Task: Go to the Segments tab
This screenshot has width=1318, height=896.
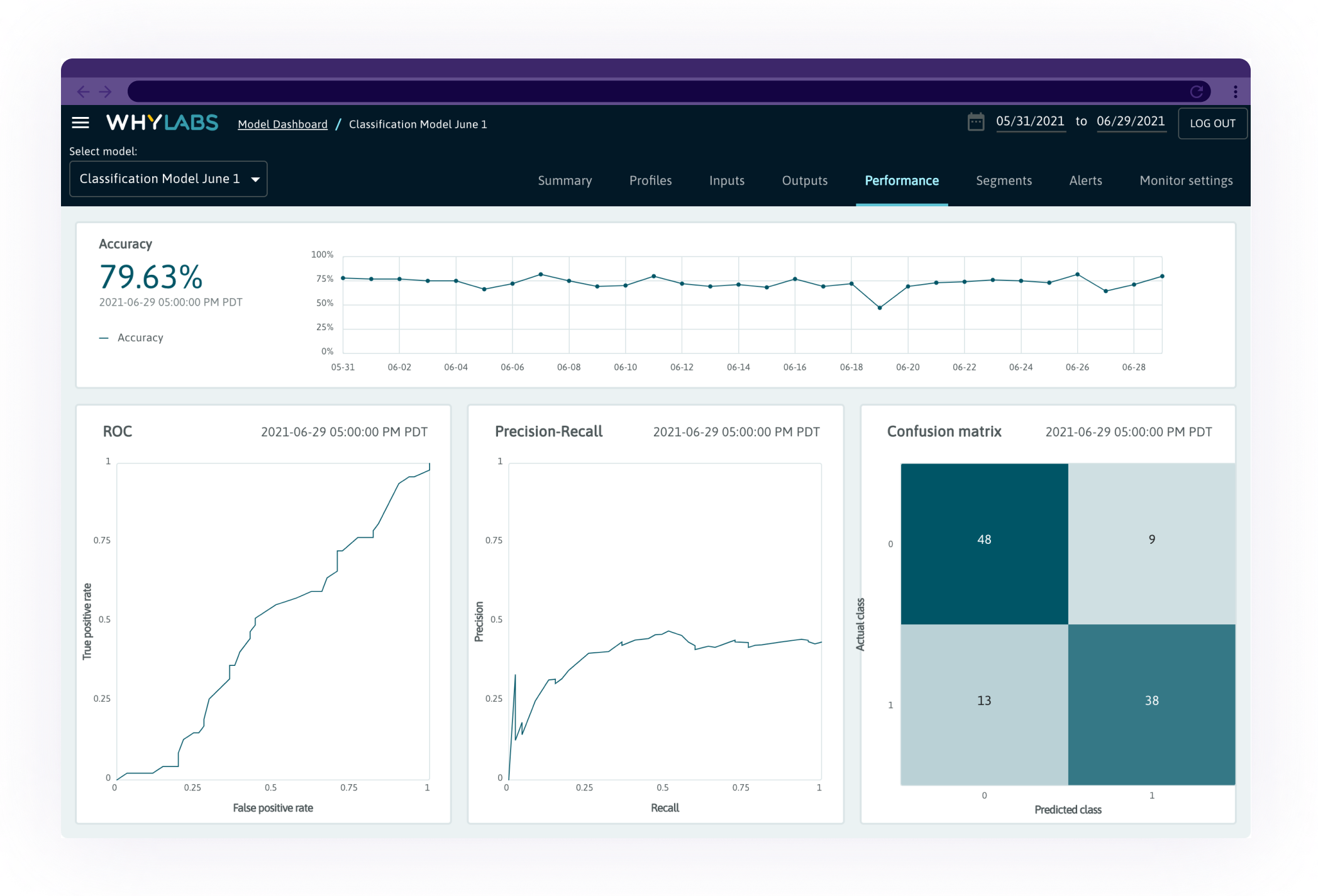Action: tap(1004, 180)
